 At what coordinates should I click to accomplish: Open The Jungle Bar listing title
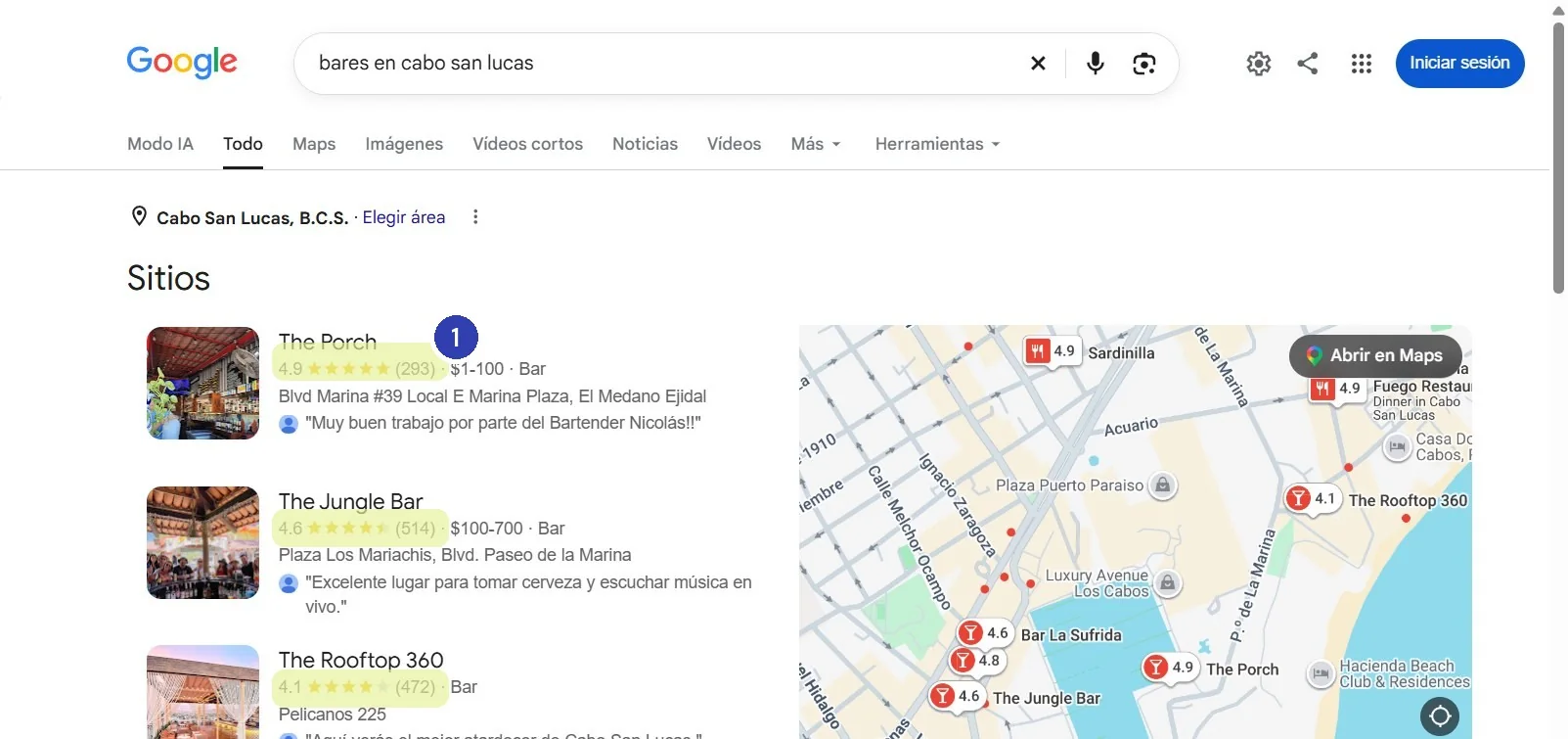tap(350, 501)
